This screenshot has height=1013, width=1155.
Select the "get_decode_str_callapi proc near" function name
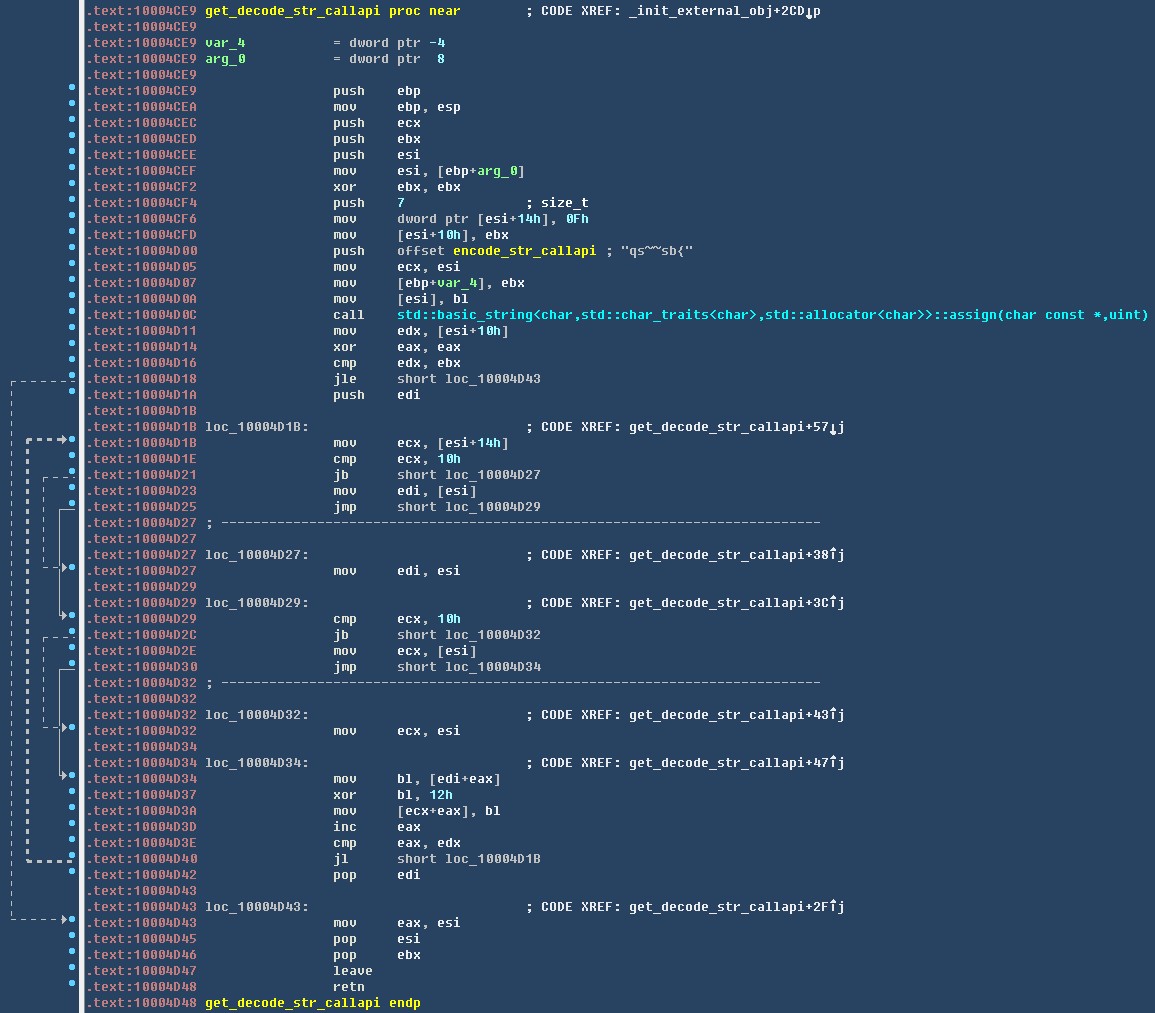tap(284, 11)
